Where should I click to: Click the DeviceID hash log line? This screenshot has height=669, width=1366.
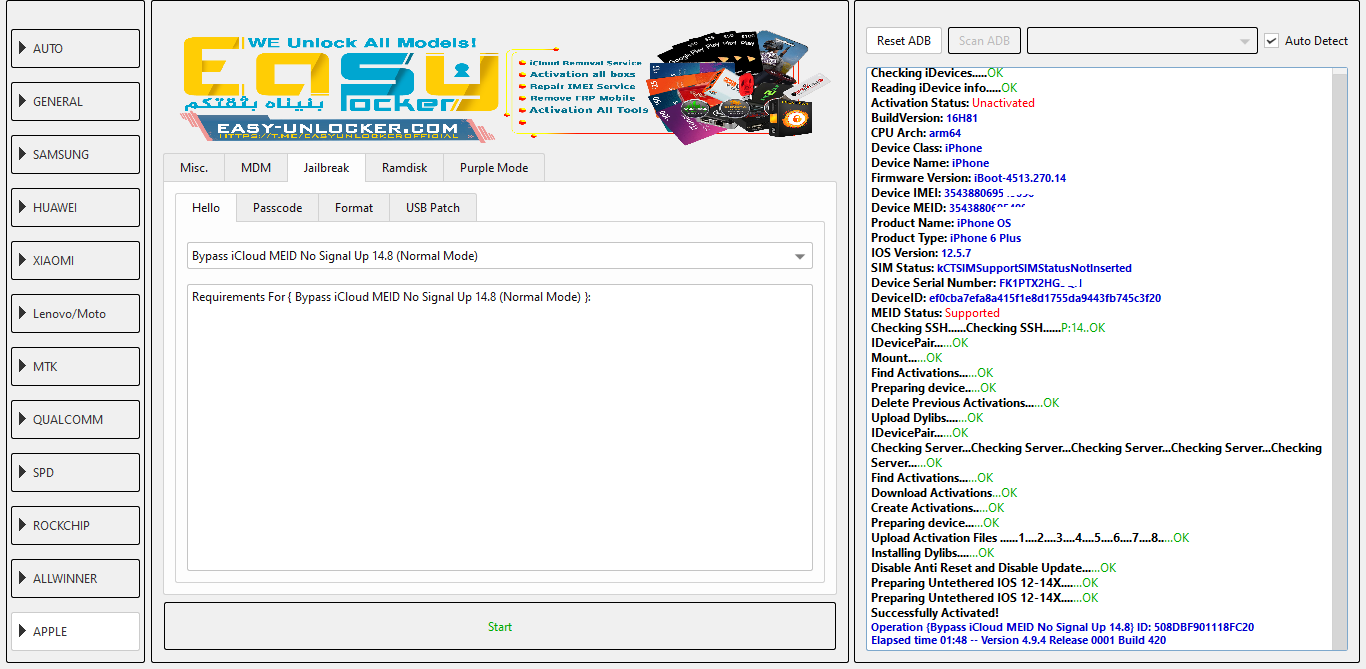coord(1016,298)
